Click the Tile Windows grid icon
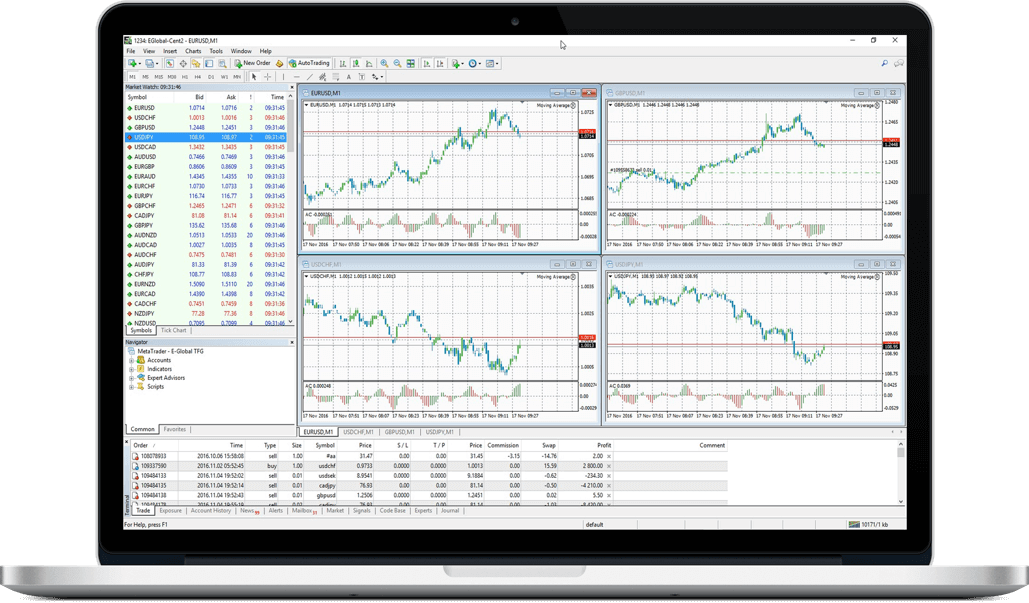 410,63
